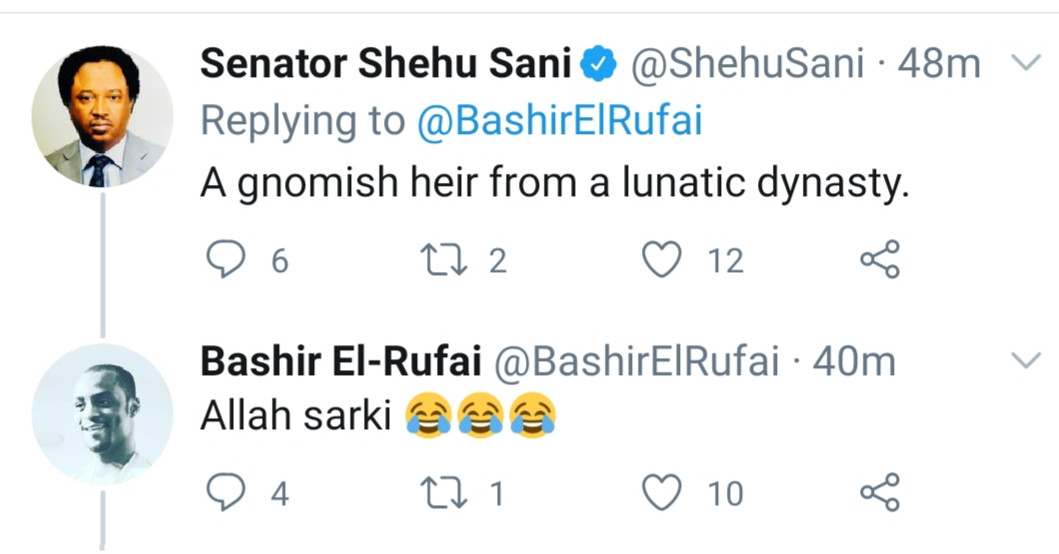The height and width of the screenshot is (554, 1059).
Task: Click the blue verified badge
Action: (599, 67)
